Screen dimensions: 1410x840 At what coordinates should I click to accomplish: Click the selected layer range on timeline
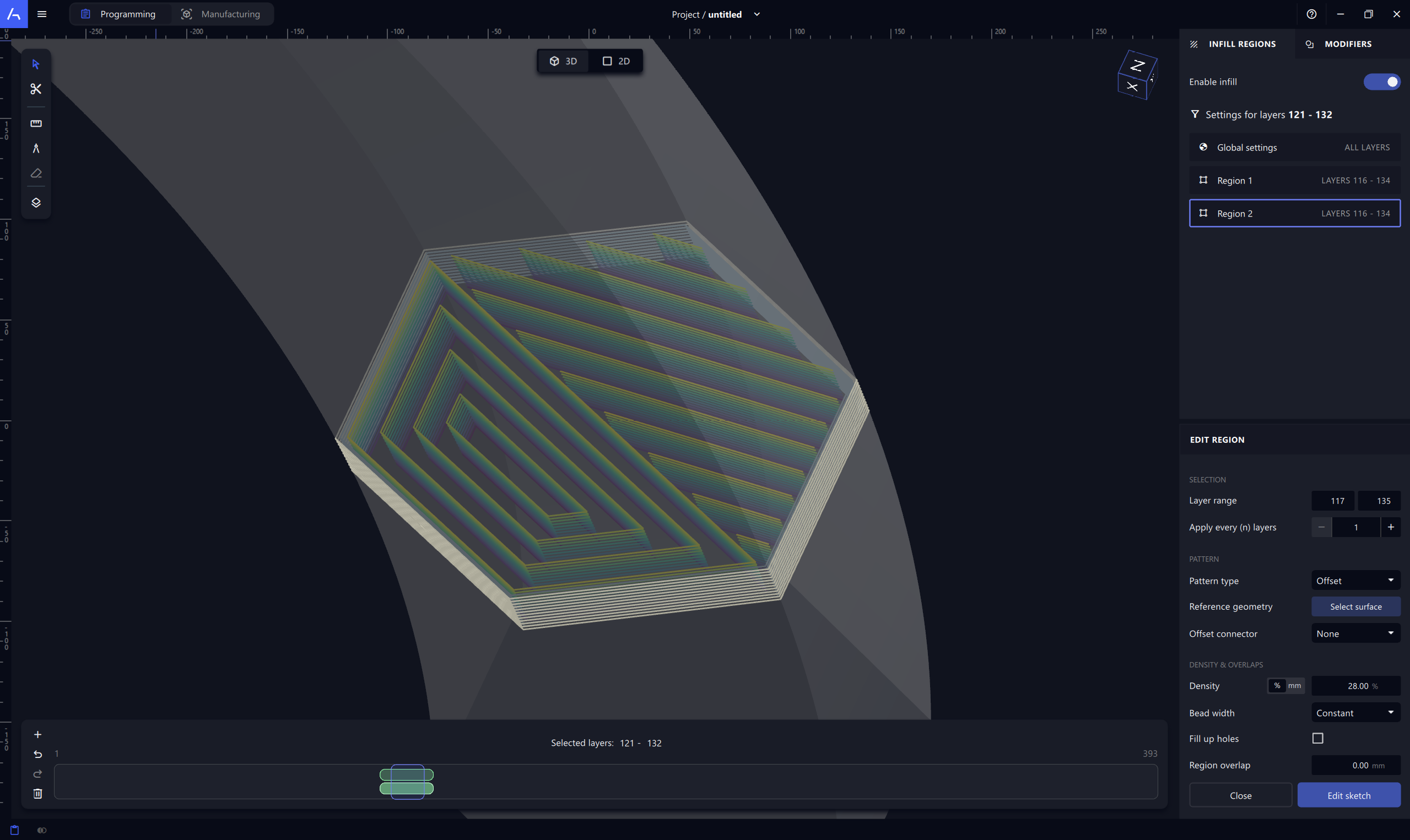[x=407, y=781]
